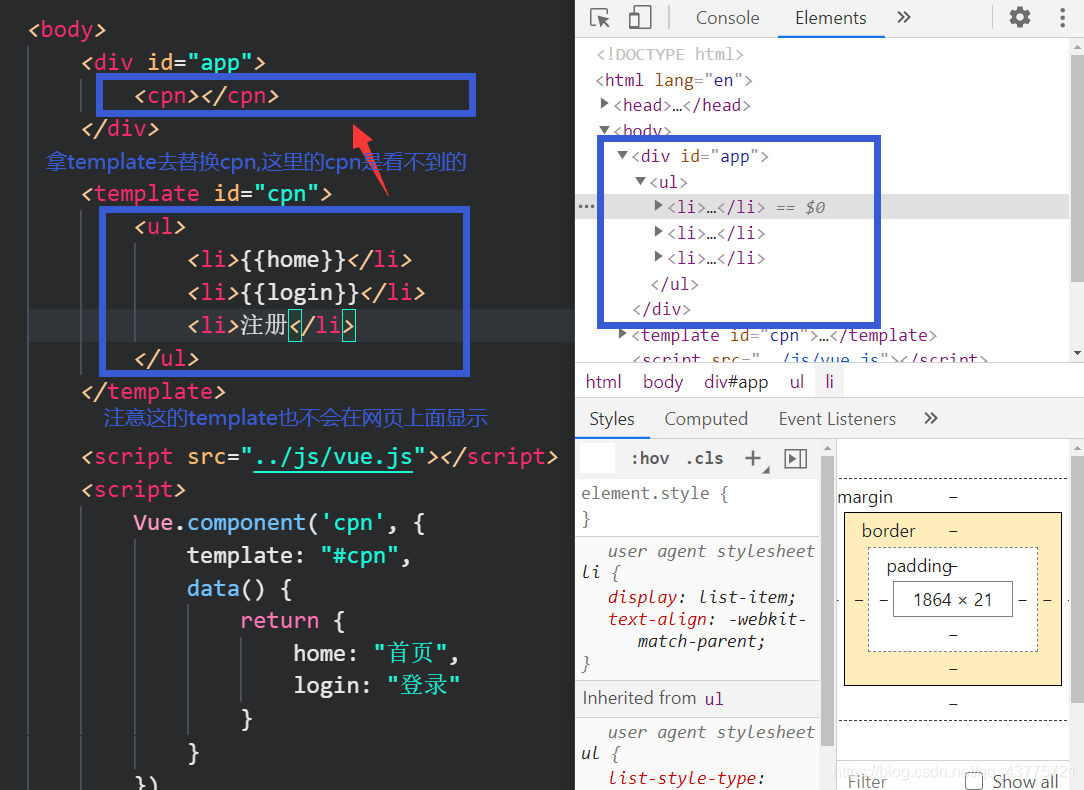Open the Event Listeners tab
The width and height of the screenshot is (1084, 790).
(837, 419)
